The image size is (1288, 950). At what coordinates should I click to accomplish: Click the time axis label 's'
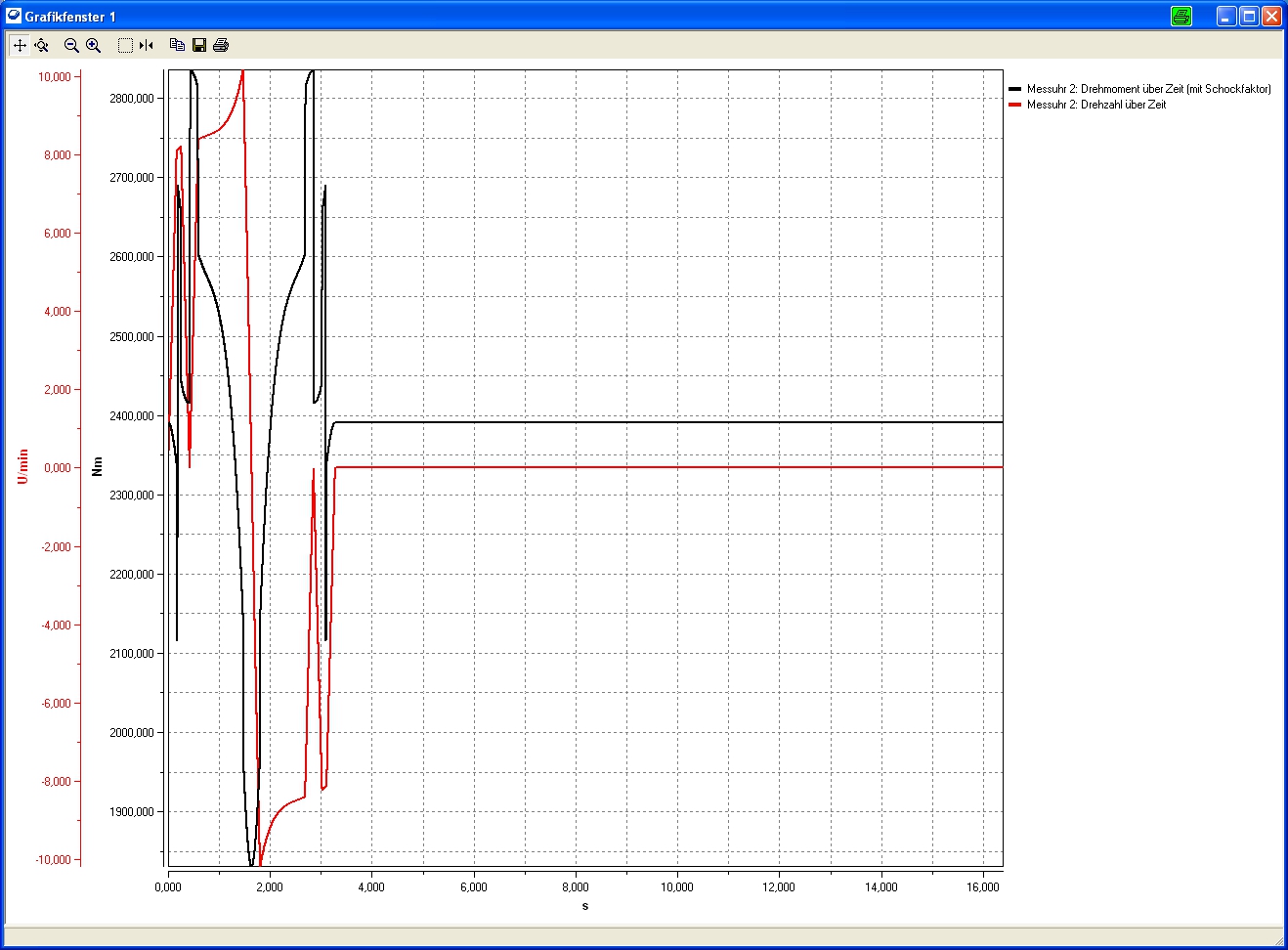point(585,906)
